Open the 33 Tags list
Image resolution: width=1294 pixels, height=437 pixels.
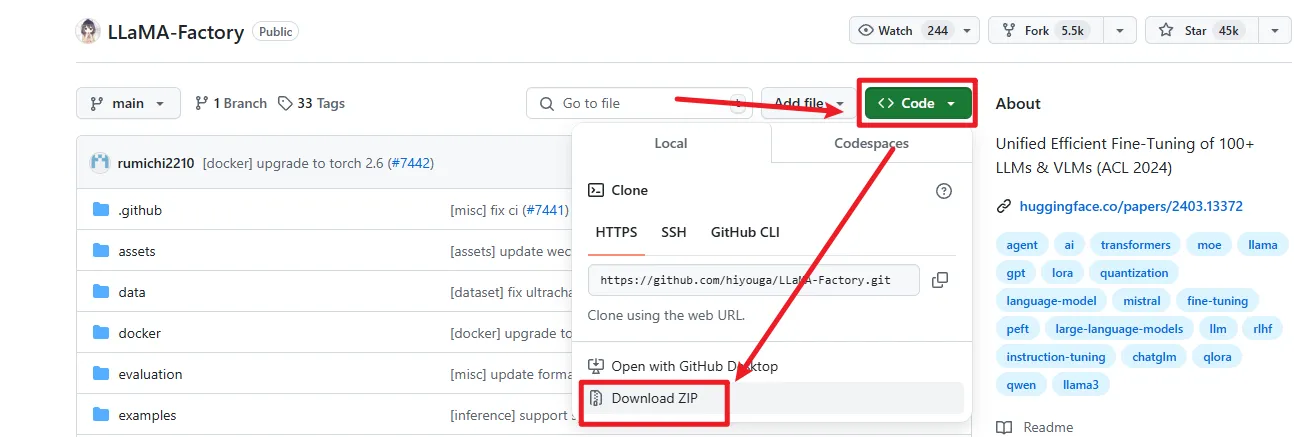coord(311,103)
